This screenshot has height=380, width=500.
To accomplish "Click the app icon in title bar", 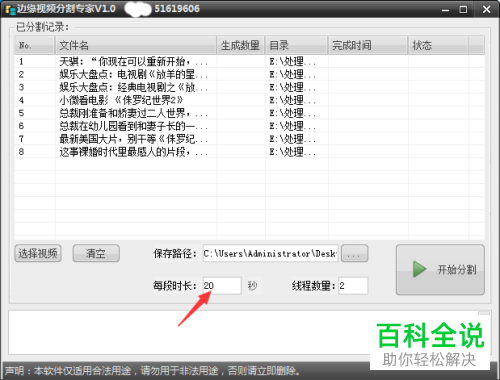I will point(10,9).
